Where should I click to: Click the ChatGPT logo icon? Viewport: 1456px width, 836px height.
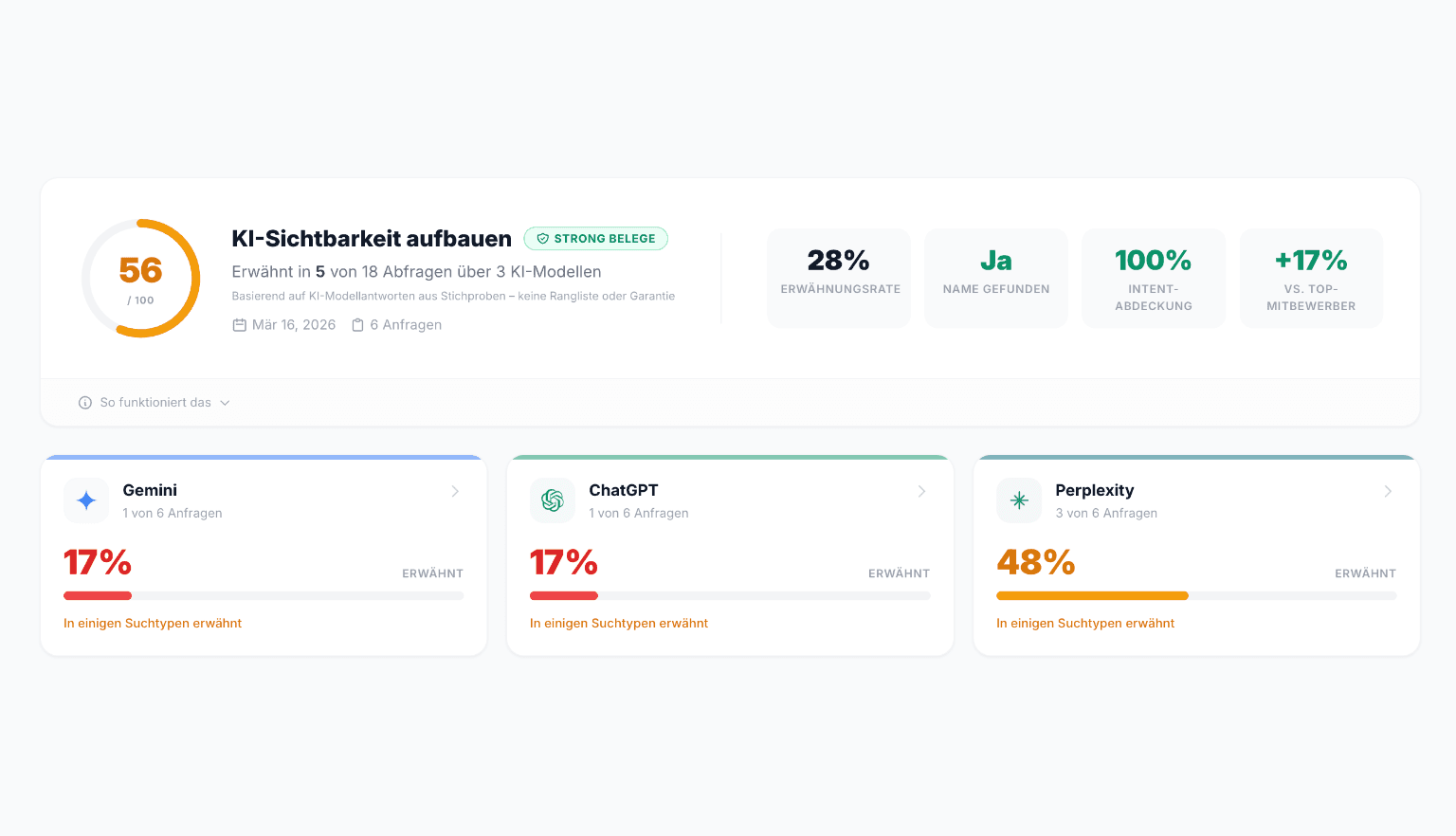pos(553,500)
